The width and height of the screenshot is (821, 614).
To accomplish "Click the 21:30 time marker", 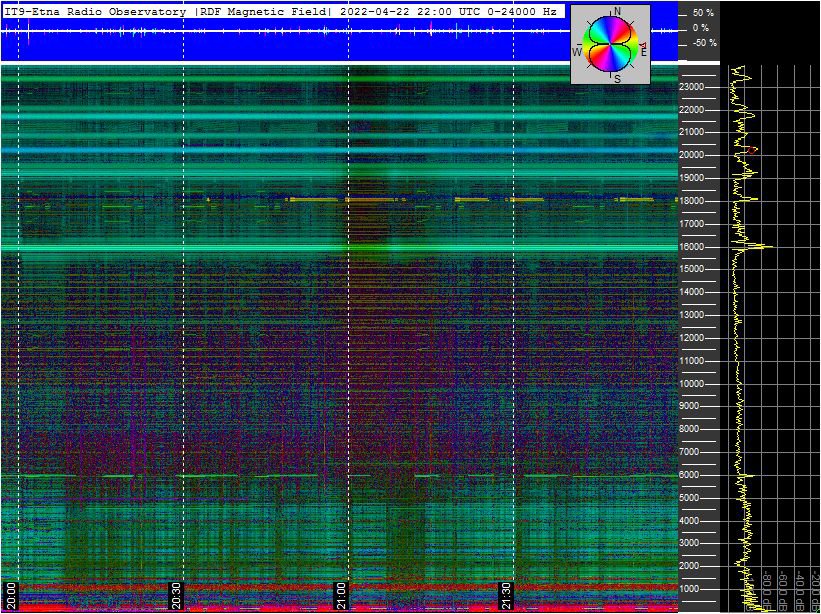I will point(506,594).
